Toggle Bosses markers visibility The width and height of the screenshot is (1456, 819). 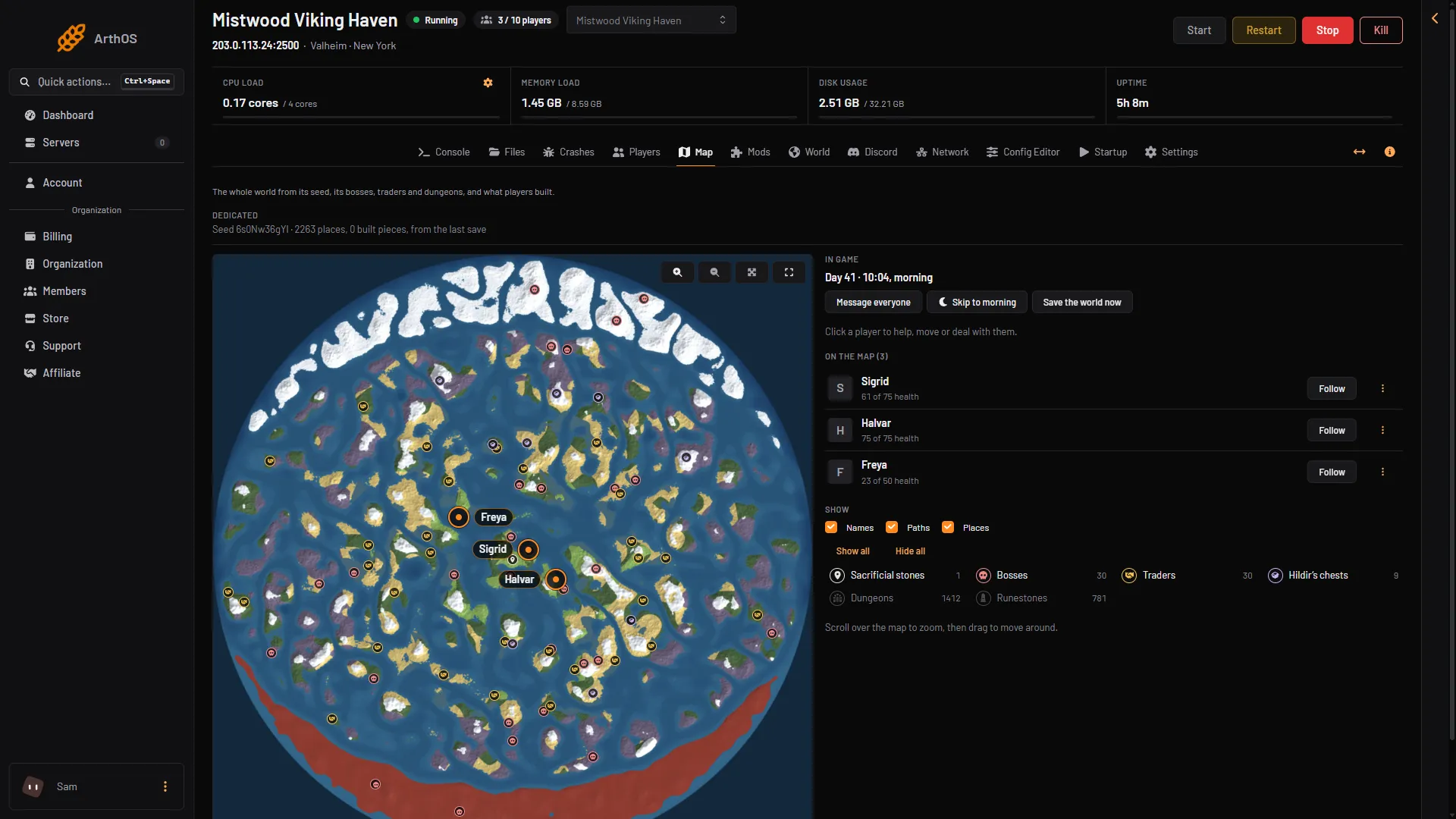tap(1041, 576)
